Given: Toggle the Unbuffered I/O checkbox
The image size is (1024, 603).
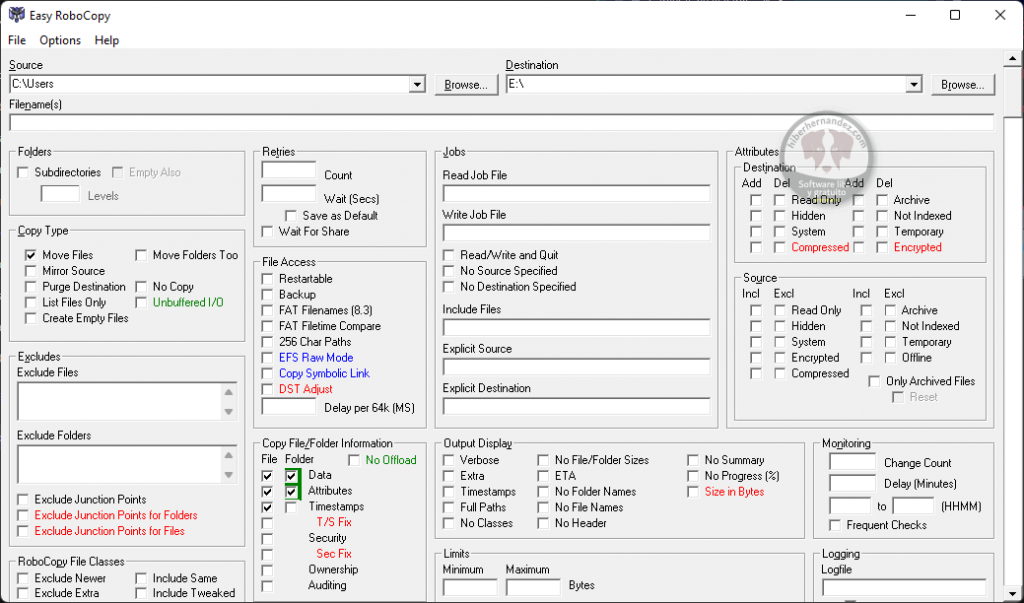Looking at the screenshot, I should coord(141,302).
